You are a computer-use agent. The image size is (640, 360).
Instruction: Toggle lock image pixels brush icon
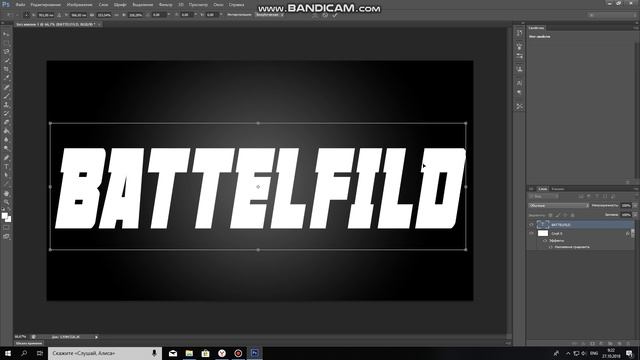[558, 215]
